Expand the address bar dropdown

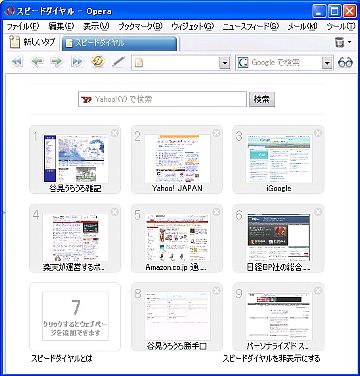[x=225, y=63]
